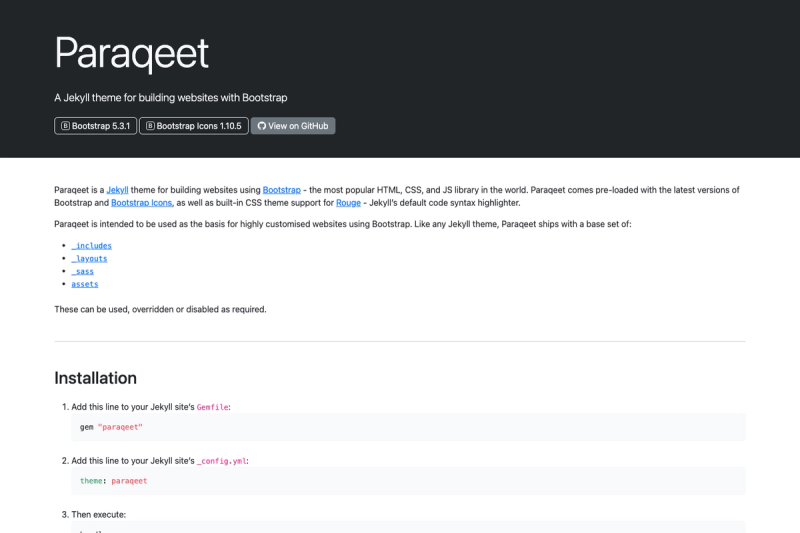The height and width of the screenshot is (533, 800).
Task: Open the _sass directory link
Action: 83,271
